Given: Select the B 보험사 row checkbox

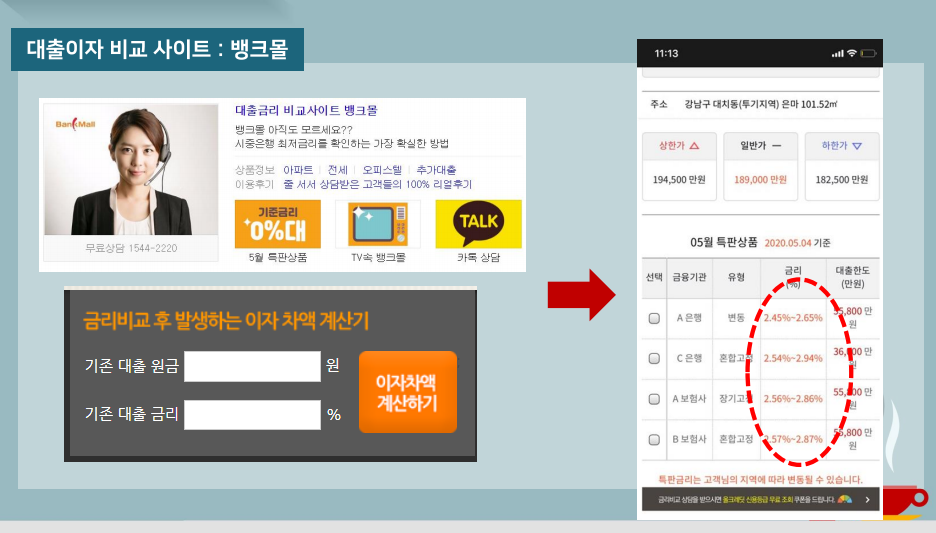Looking at the screenshot, I should coord(654,439).
